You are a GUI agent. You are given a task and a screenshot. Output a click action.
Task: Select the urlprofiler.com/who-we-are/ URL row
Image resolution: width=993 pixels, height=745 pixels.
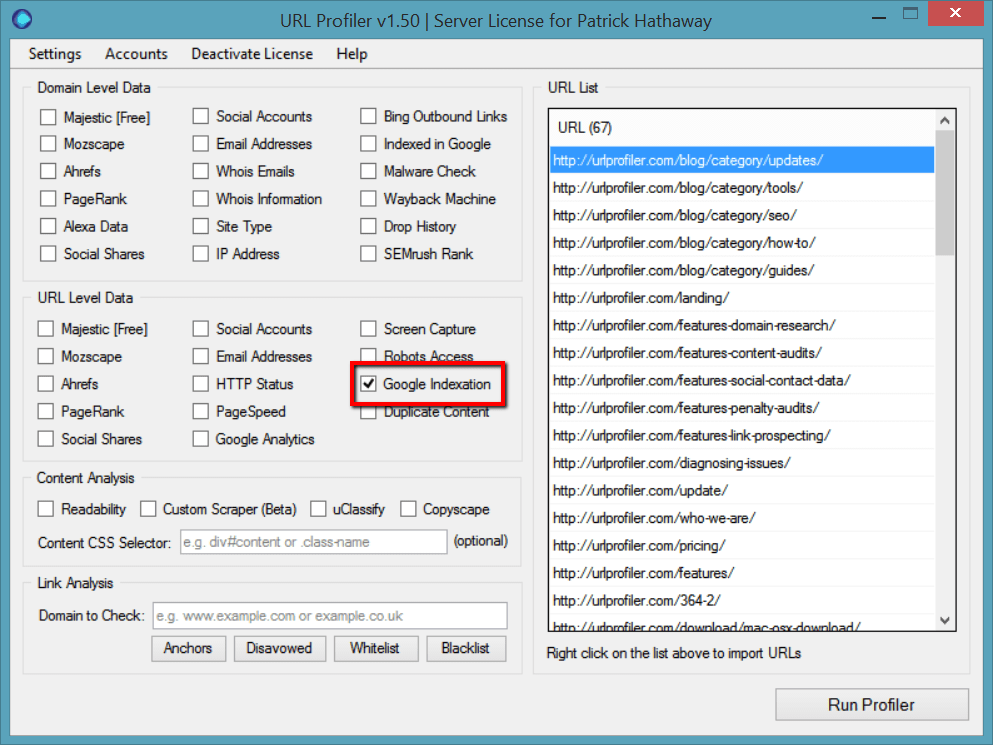pyautogui.click(x=742, y=518)
